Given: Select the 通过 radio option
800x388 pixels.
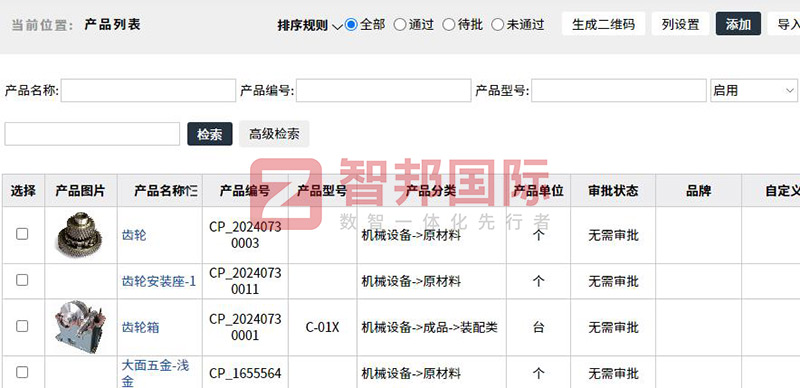Looking at the screenshot, I should pos(400,25).
